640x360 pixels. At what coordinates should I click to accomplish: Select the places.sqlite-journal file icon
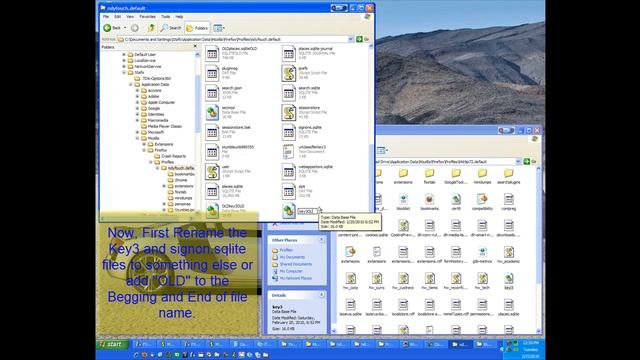click(289, 53)
